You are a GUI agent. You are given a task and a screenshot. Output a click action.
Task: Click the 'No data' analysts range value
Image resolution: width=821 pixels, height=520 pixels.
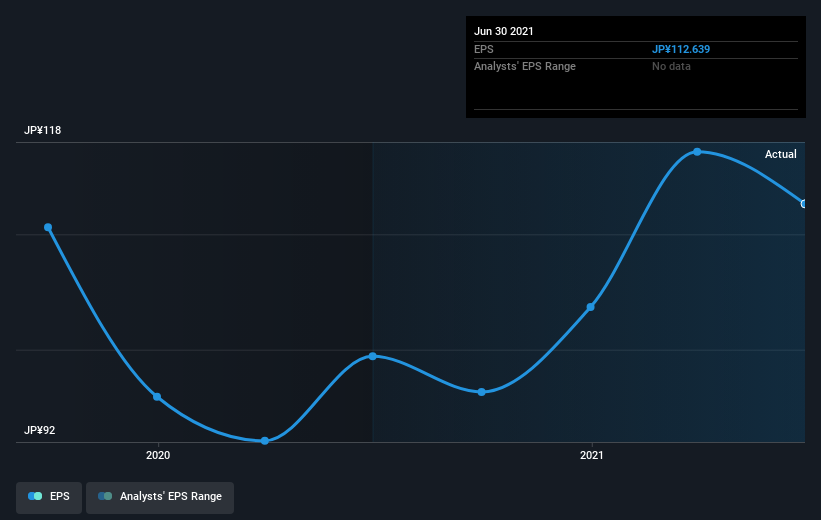[671, 67]
